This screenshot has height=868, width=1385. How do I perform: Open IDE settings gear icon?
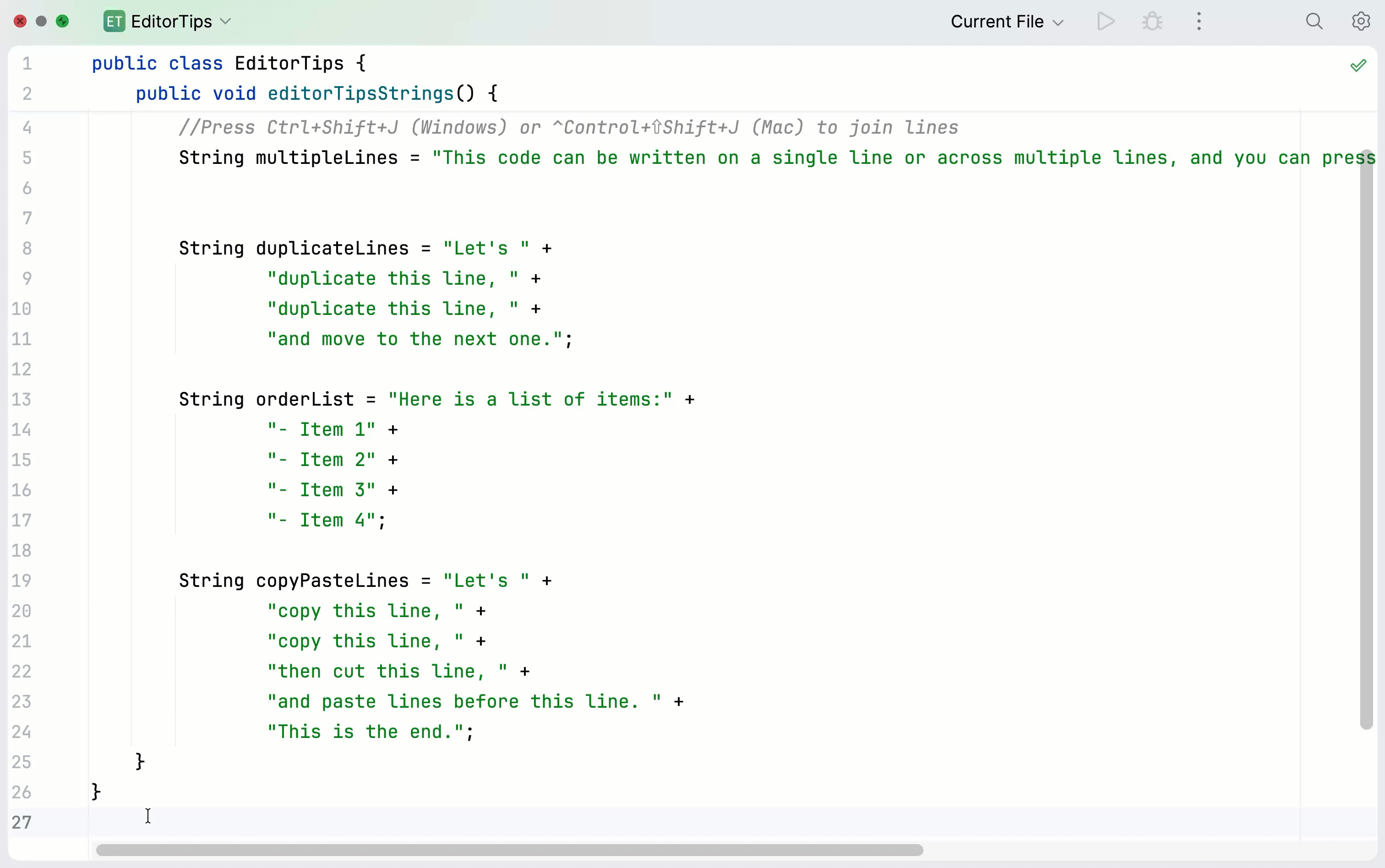tap(1361, 22)
